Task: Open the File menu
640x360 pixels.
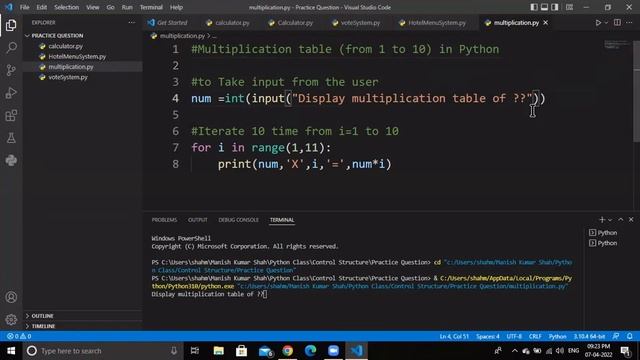Action: click(24, 7)
